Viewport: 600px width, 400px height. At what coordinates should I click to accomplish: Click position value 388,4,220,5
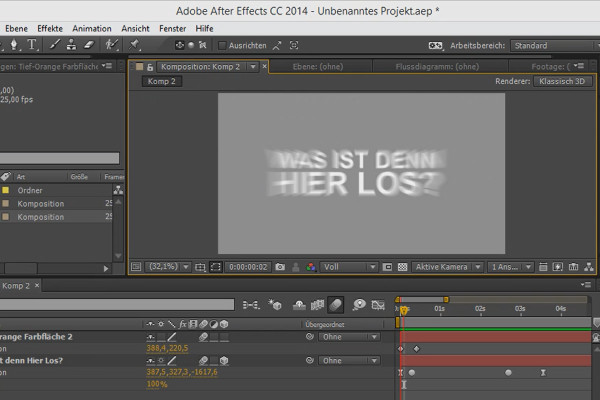[x=167, y=348]
